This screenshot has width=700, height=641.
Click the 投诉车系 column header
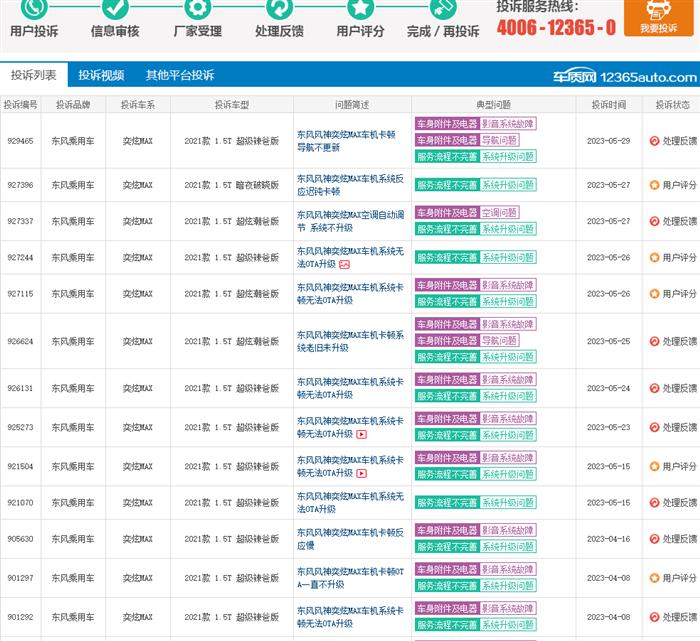(x=138, y=105)
